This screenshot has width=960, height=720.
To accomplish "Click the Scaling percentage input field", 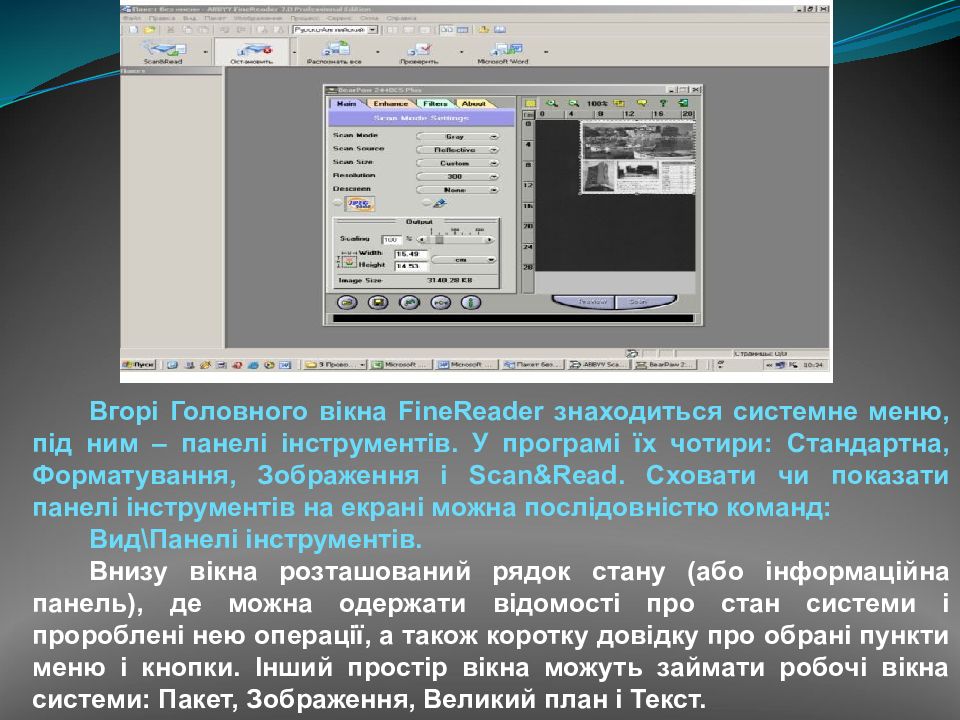I will (x=391, y=239).
